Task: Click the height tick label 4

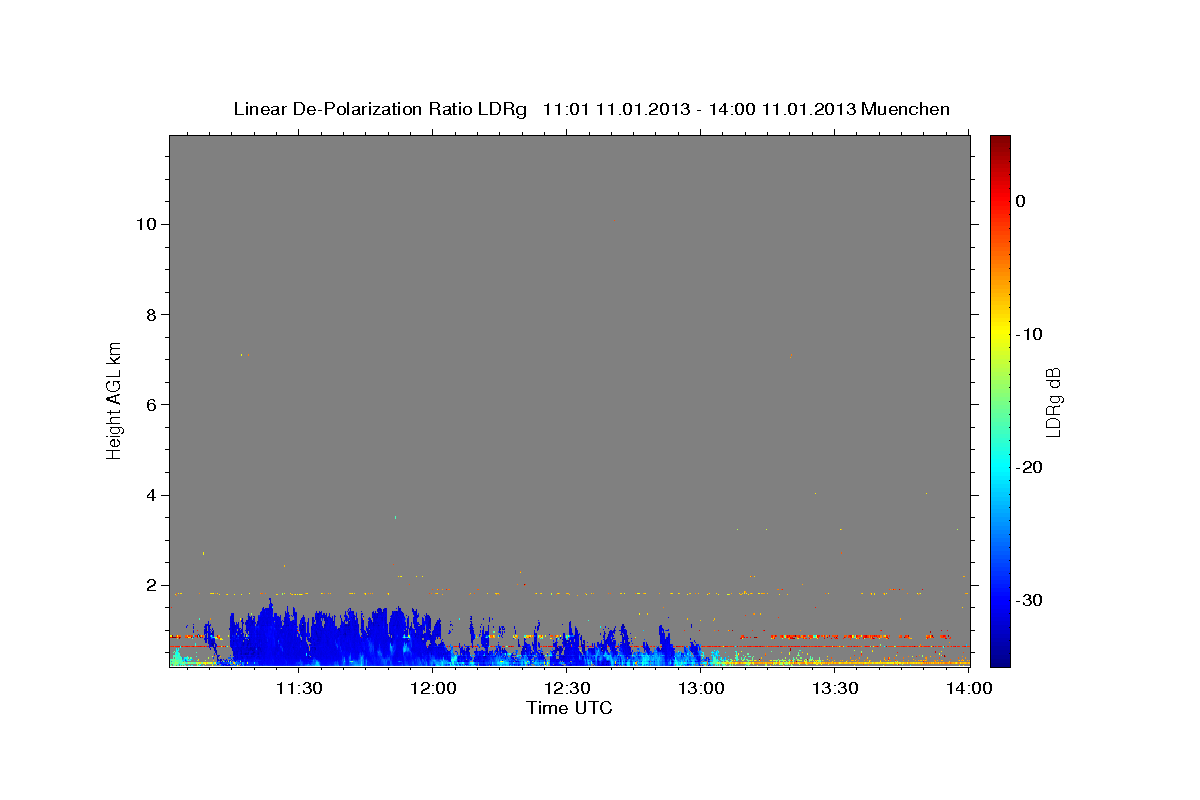Action: pyautogui.click(x=151, y=495)
